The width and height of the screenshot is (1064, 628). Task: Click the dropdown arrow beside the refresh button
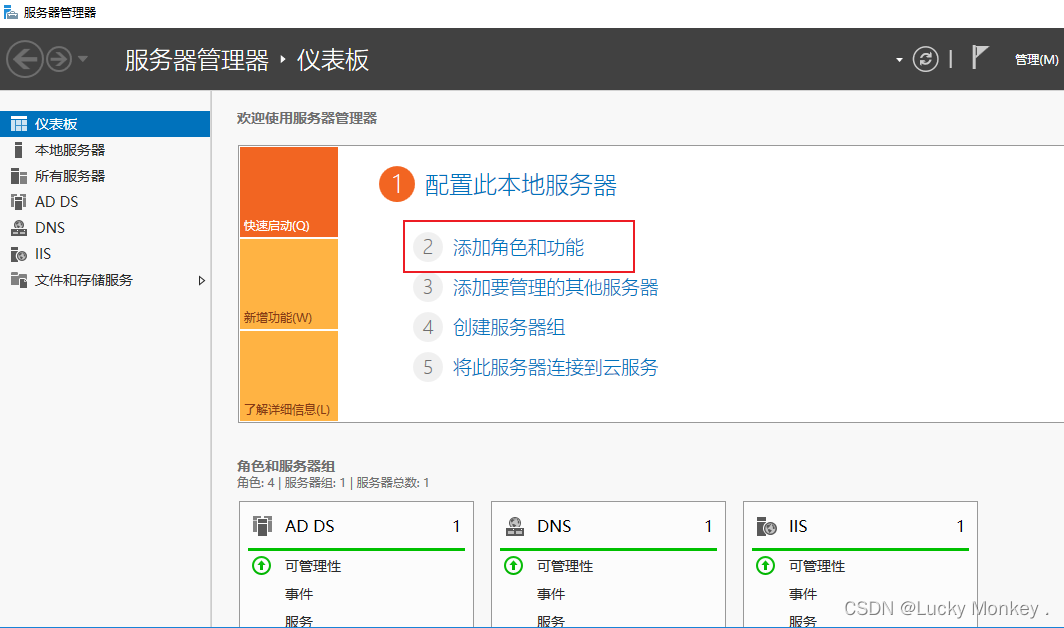(x=898, y=59)
